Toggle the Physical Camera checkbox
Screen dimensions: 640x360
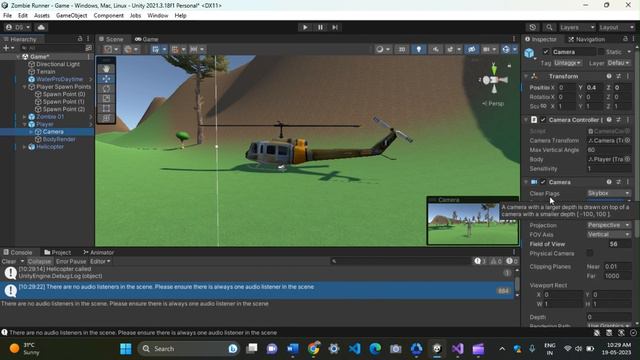590,253
